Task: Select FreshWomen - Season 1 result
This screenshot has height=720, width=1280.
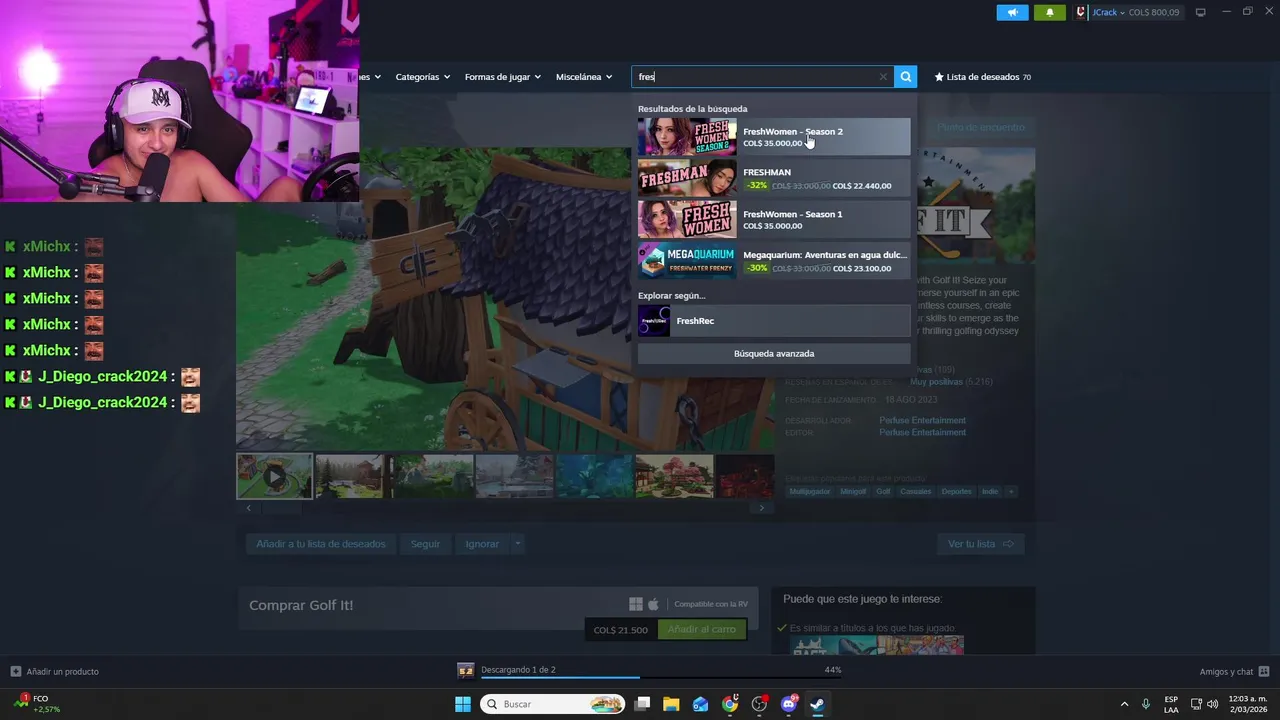Action: coord(774,219)
